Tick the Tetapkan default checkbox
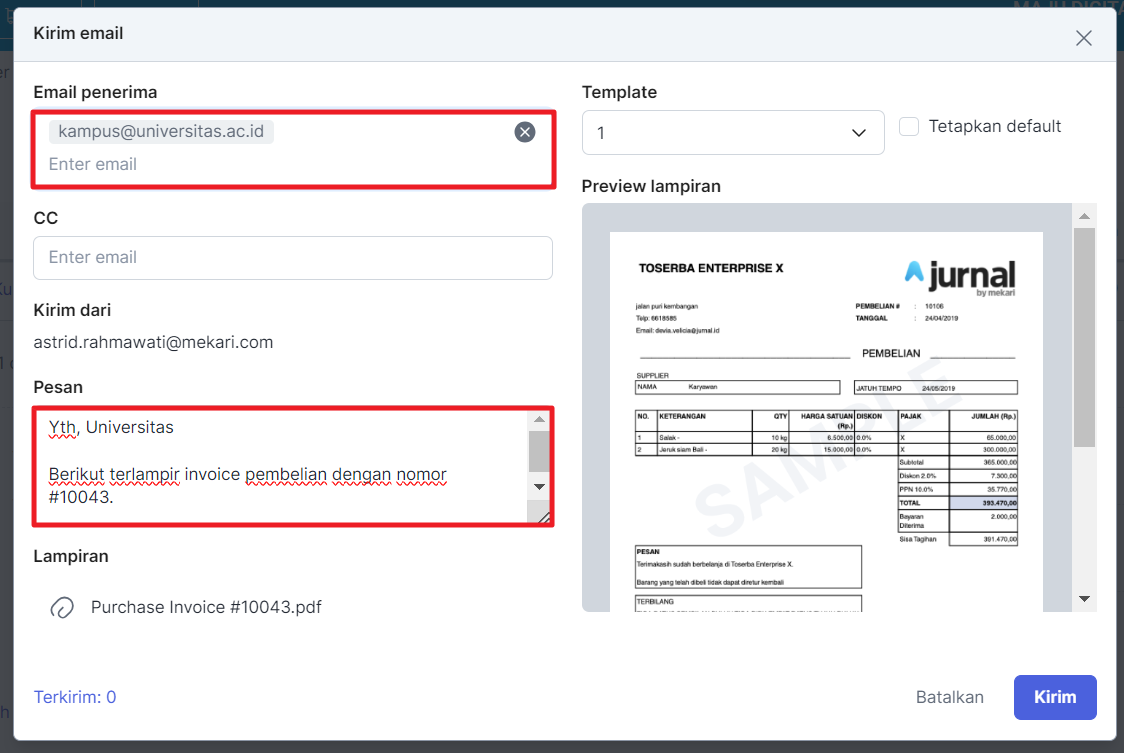 909,126
